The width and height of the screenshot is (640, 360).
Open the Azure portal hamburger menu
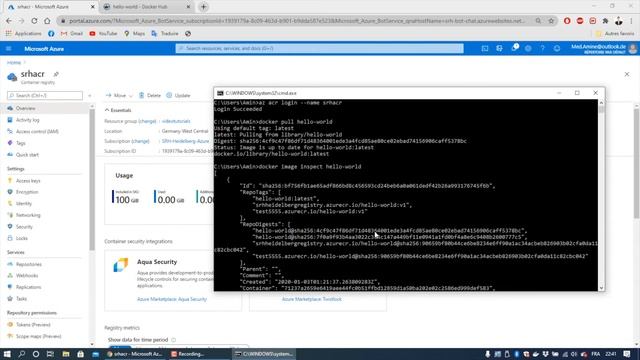coord(9,49)
